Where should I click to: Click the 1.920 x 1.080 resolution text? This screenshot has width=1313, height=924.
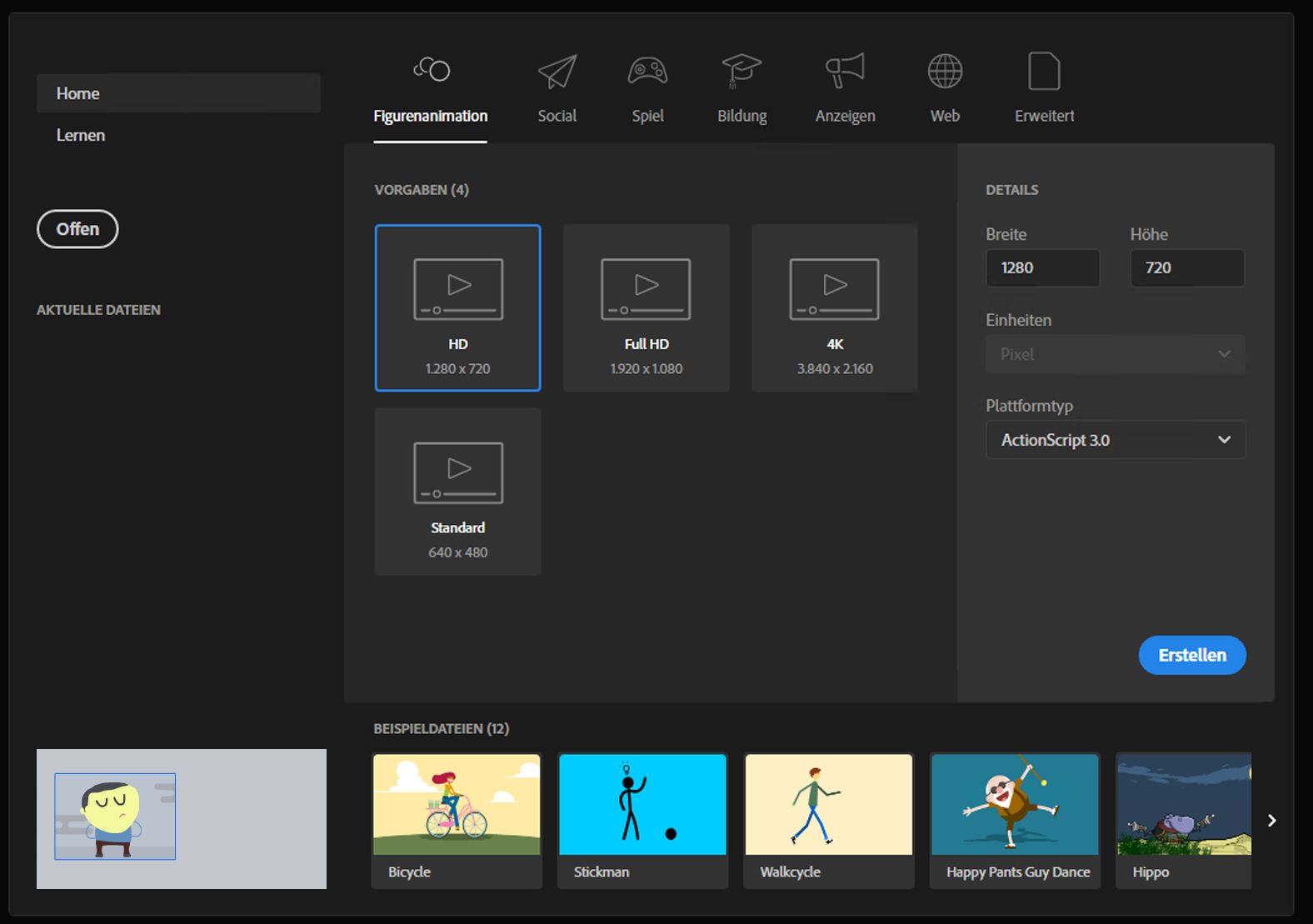647,368
